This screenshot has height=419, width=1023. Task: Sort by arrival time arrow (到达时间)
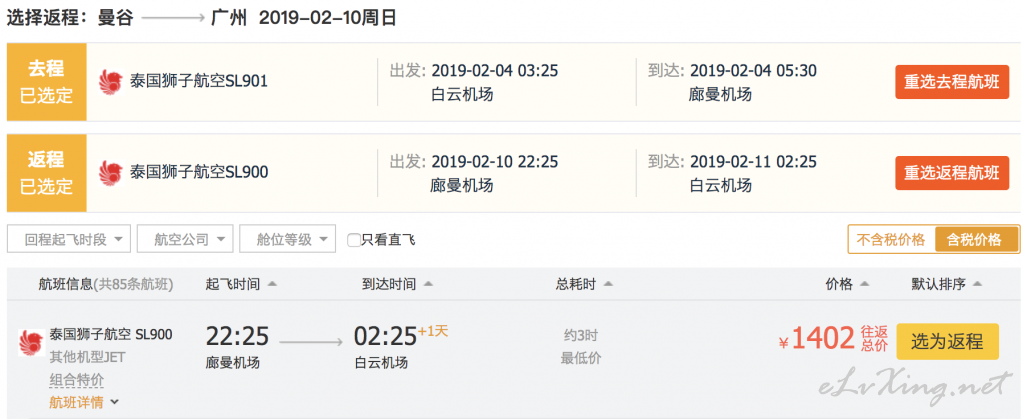tap(429, 284)
